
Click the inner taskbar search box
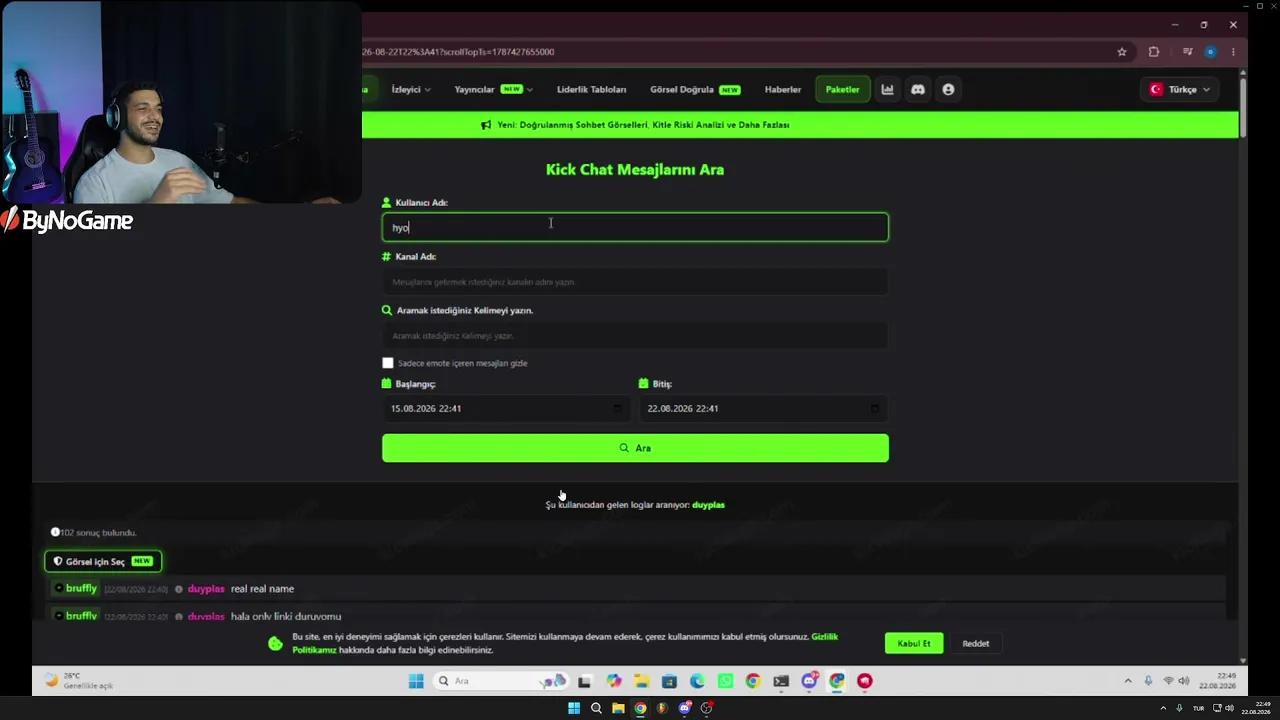pos(502,681)
